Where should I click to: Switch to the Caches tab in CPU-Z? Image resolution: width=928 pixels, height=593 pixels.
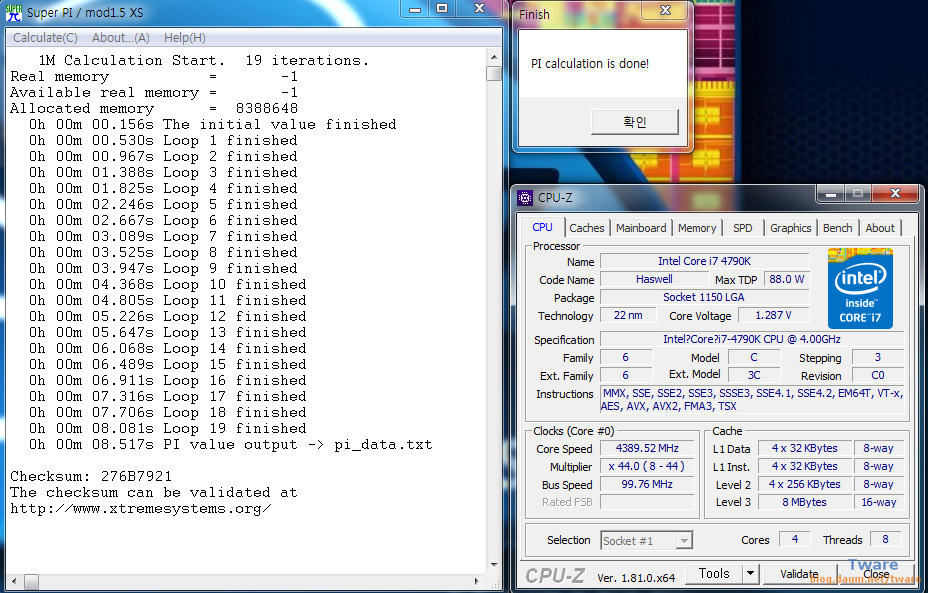(587, 228)
